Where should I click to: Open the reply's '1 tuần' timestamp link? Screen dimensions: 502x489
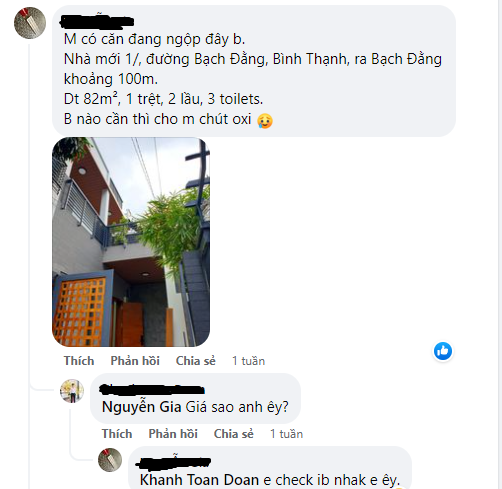point(287,434)
